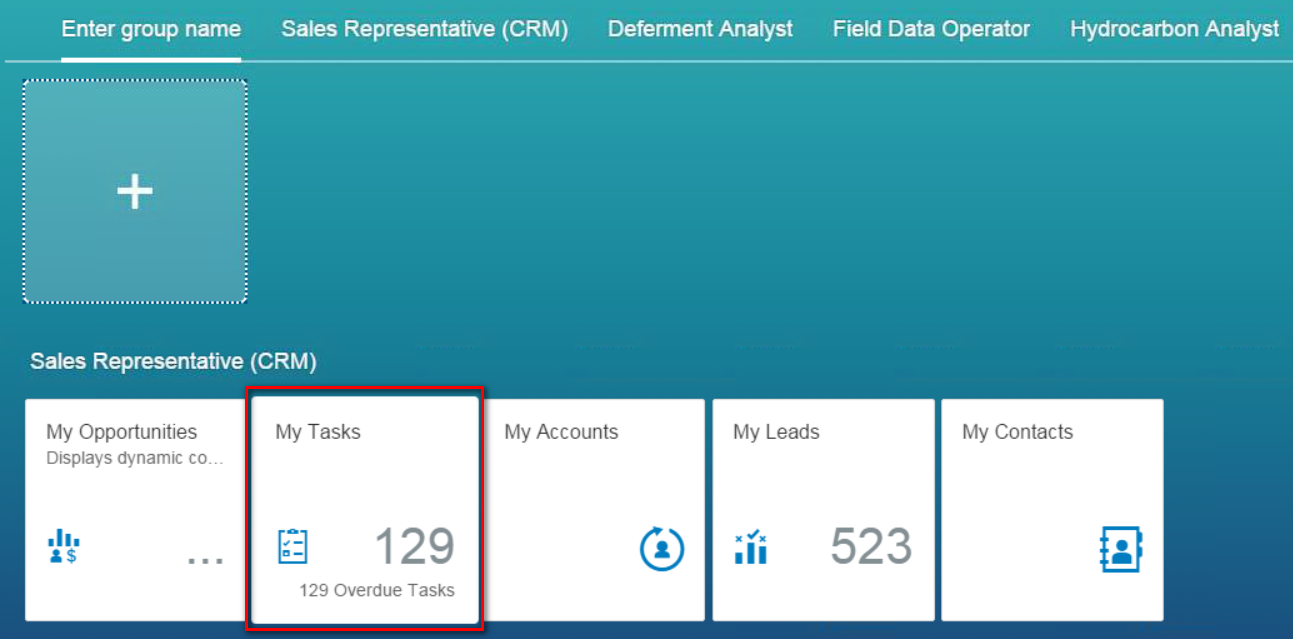This screenshot has height=639, width=1293.
Task: Open the My Opportunities chart icon
Action: pos(64,546)
